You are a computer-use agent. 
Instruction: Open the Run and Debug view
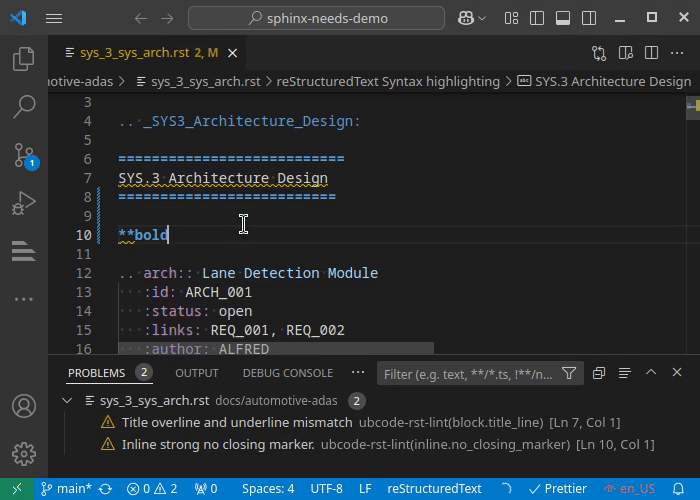(x=23, y=203)
